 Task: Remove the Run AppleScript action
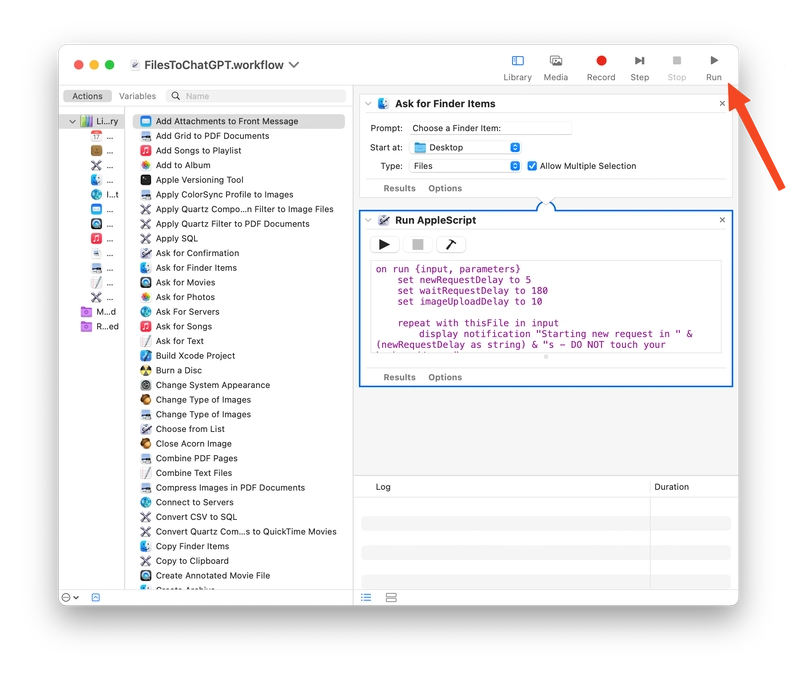click(722, 220)
